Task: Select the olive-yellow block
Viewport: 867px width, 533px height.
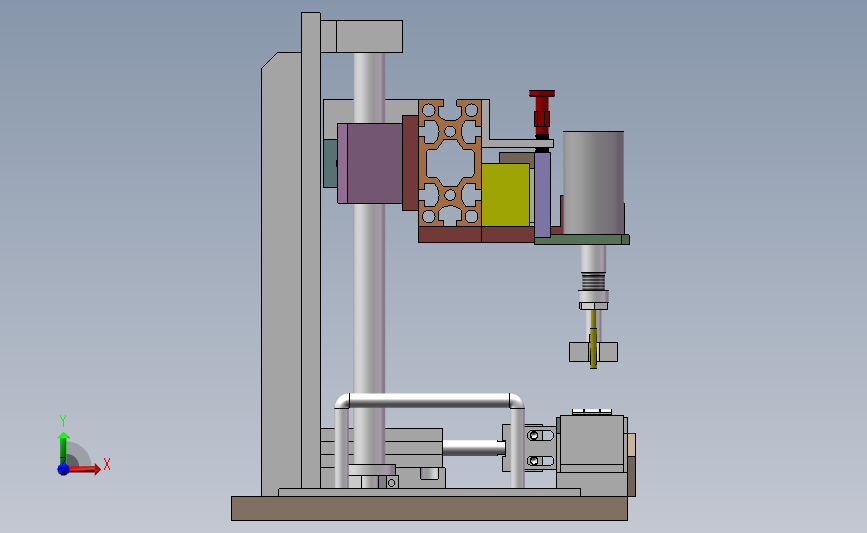Action: point(505,195)
